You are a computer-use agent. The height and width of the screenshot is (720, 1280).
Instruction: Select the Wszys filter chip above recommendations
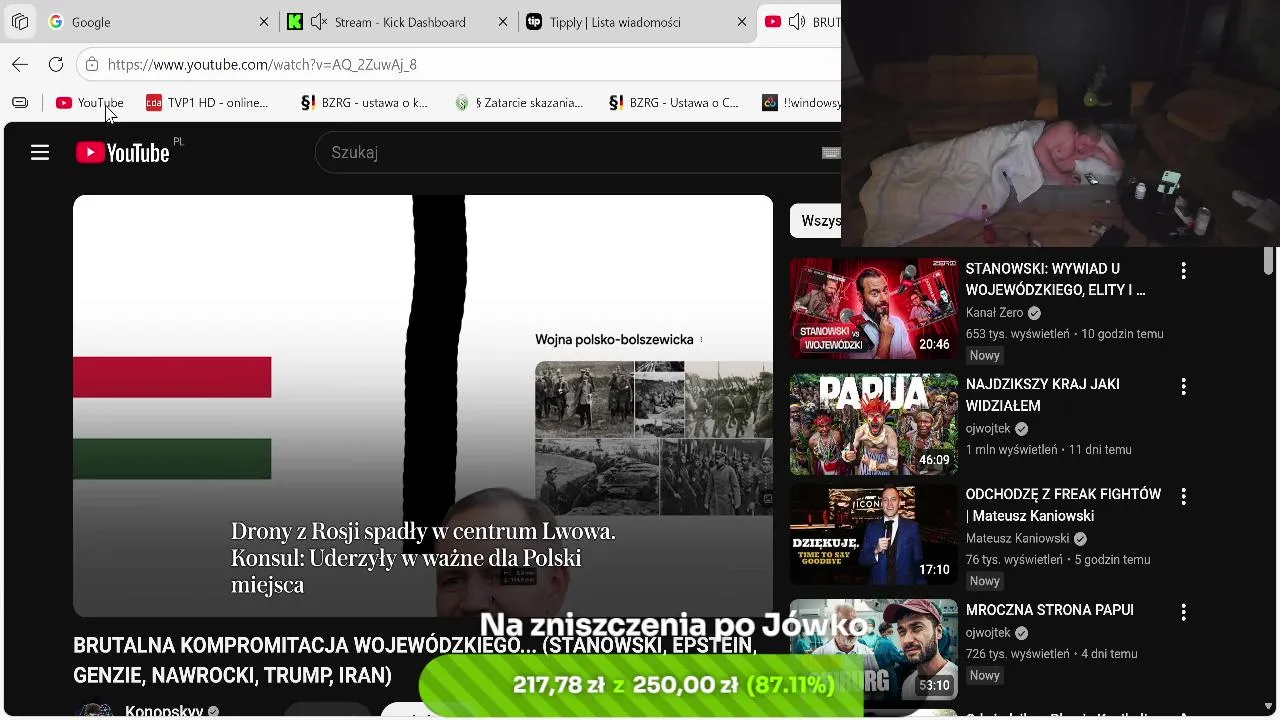816,221
